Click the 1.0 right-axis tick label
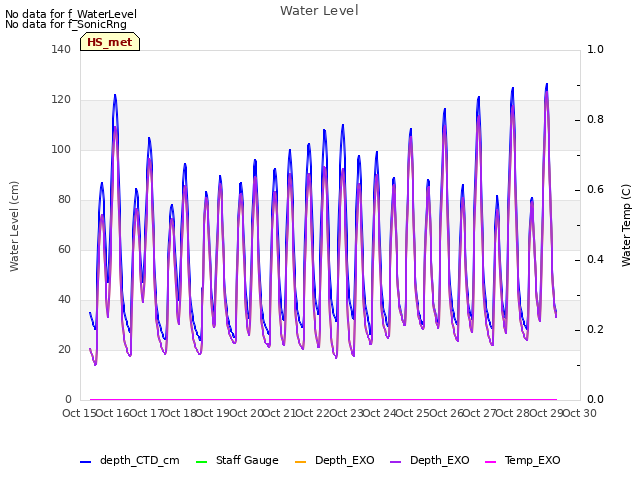This screenshot has width=640, height=480. [595, 49]
